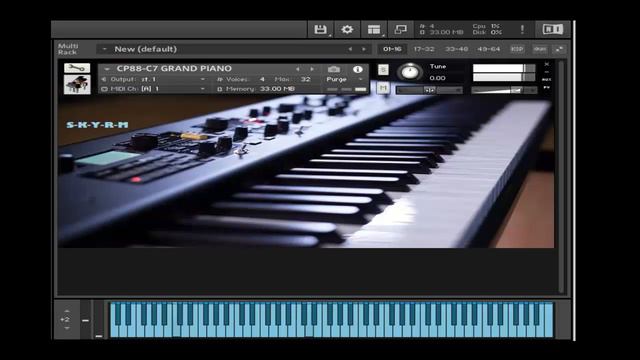Click the purge status indicator bars
Screen dimensions: 640x360
tap(346, 89)
